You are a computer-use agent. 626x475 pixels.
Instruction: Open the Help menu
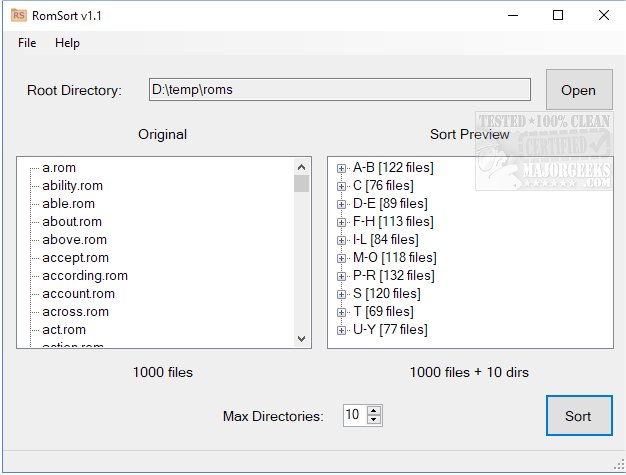coord(68,43)
